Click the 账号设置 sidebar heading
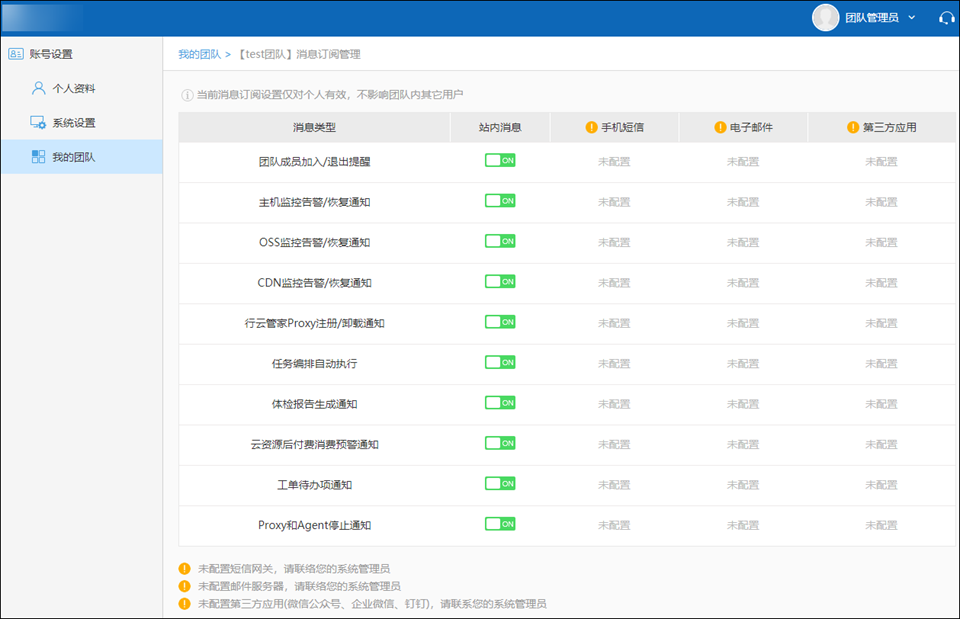Image resolution: width=960 pixels, height=619 pixels. pos(50,54)
